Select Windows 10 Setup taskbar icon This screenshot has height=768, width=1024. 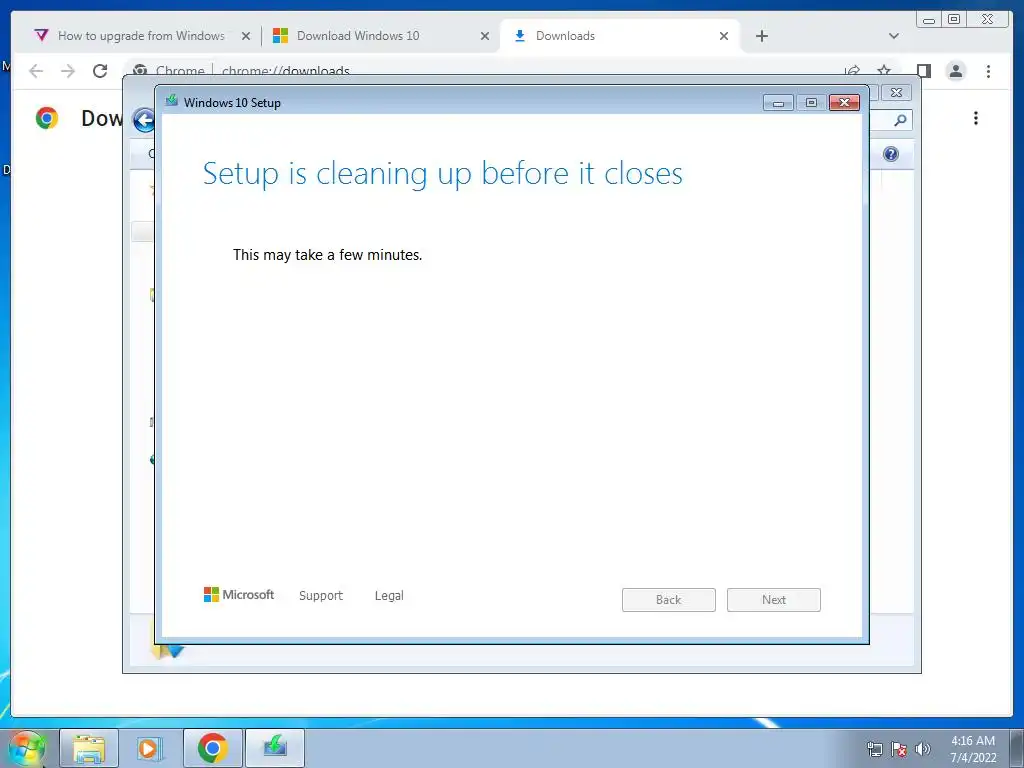point(275,748)
